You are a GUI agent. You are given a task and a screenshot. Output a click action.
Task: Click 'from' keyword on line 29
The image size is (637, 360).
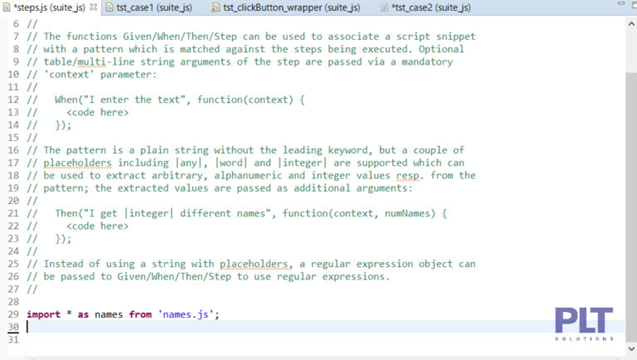point(140,314)
